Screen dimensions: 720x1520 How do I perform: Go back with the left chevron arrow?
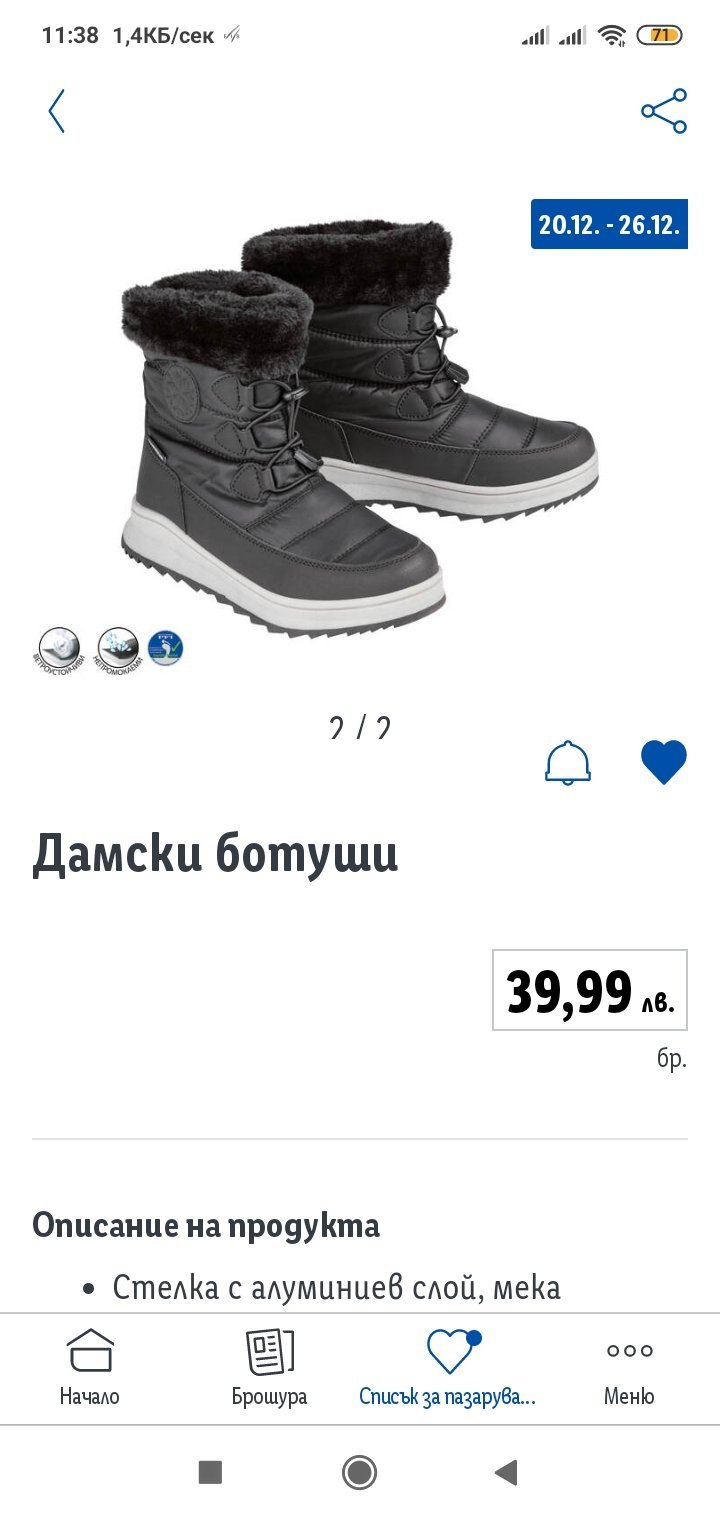click(56, 111)
